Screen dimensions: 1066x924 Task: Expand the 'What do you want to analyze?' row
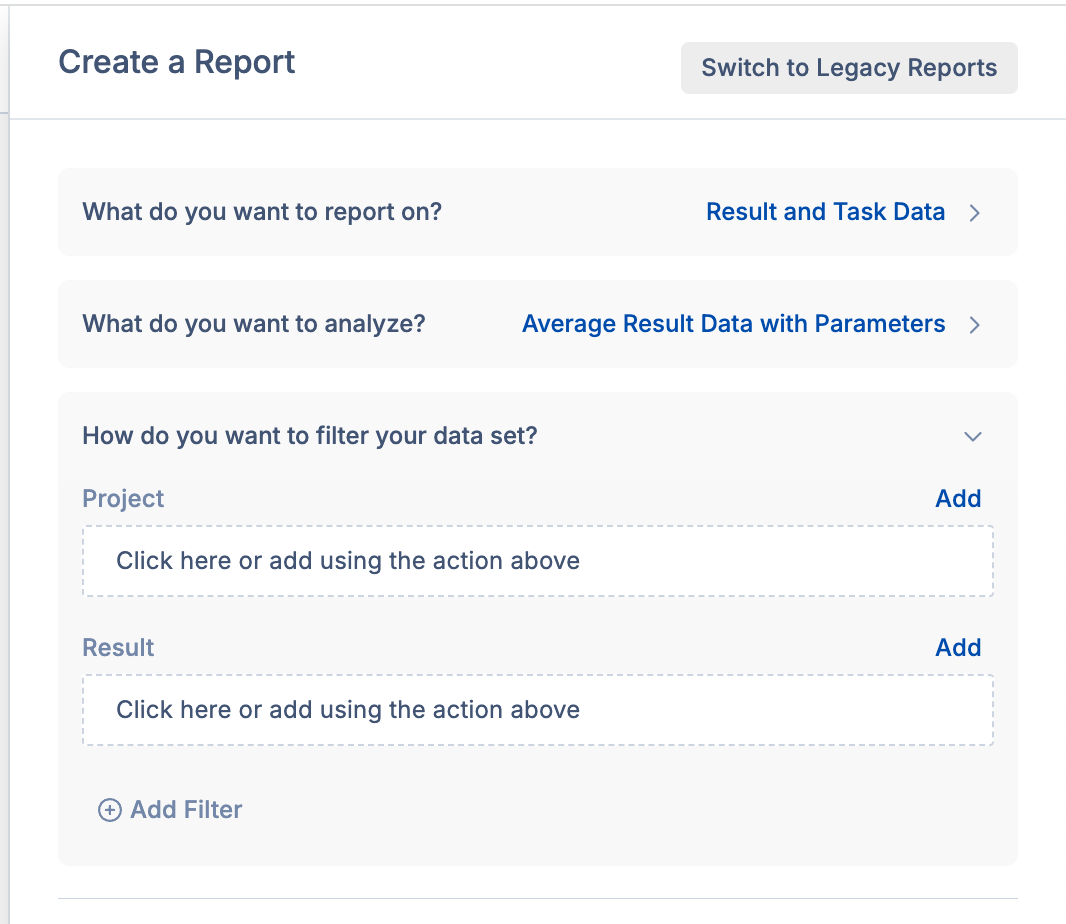254,324
